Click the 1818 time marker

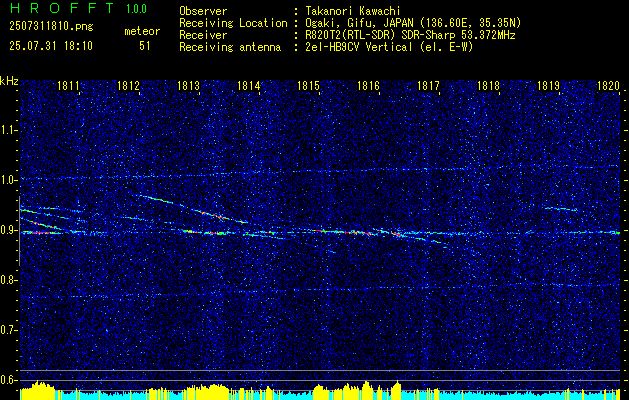pos(488,86)
